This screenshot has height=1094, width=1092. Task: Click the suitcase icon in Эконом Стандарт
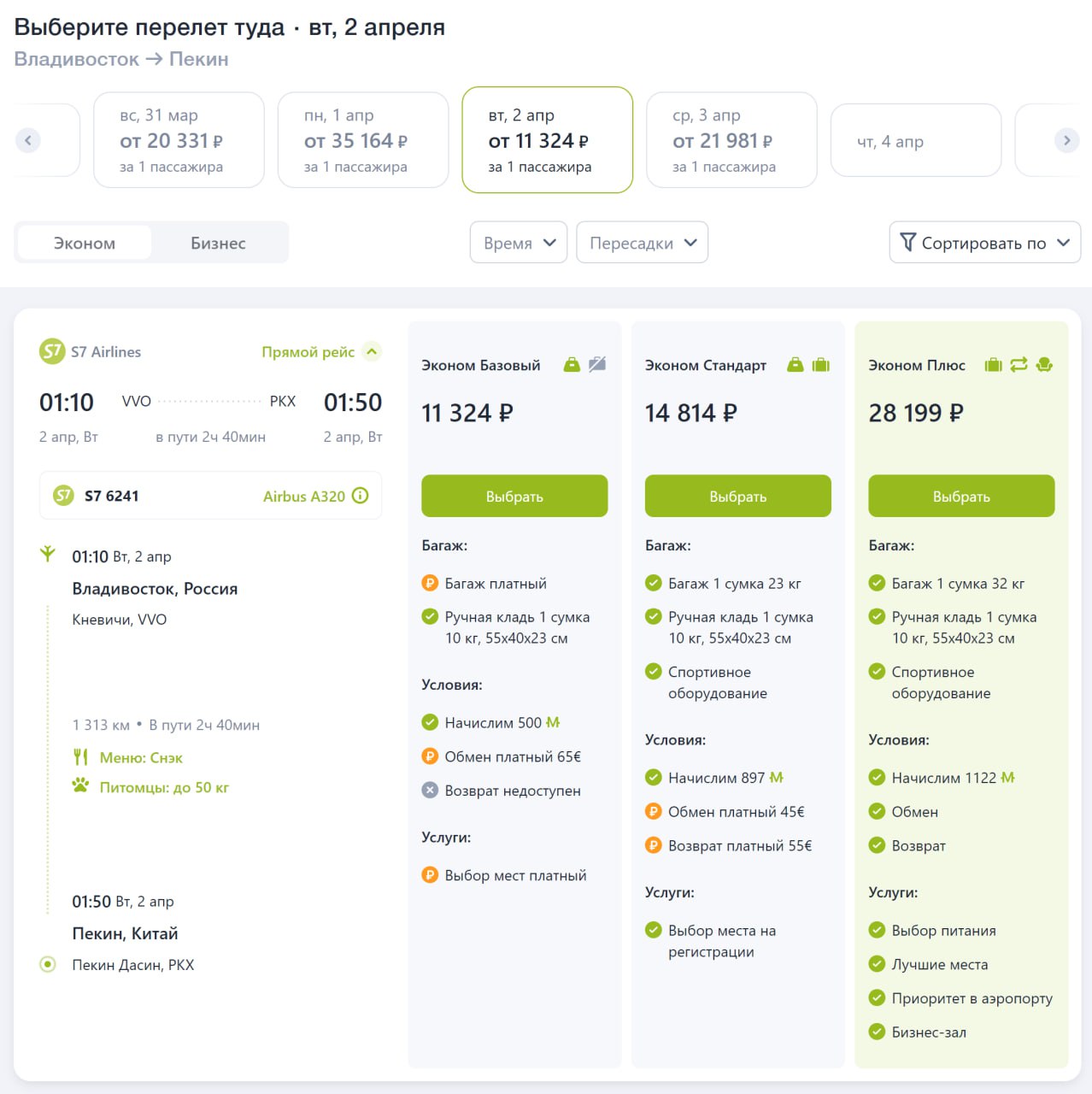point(821,365)
